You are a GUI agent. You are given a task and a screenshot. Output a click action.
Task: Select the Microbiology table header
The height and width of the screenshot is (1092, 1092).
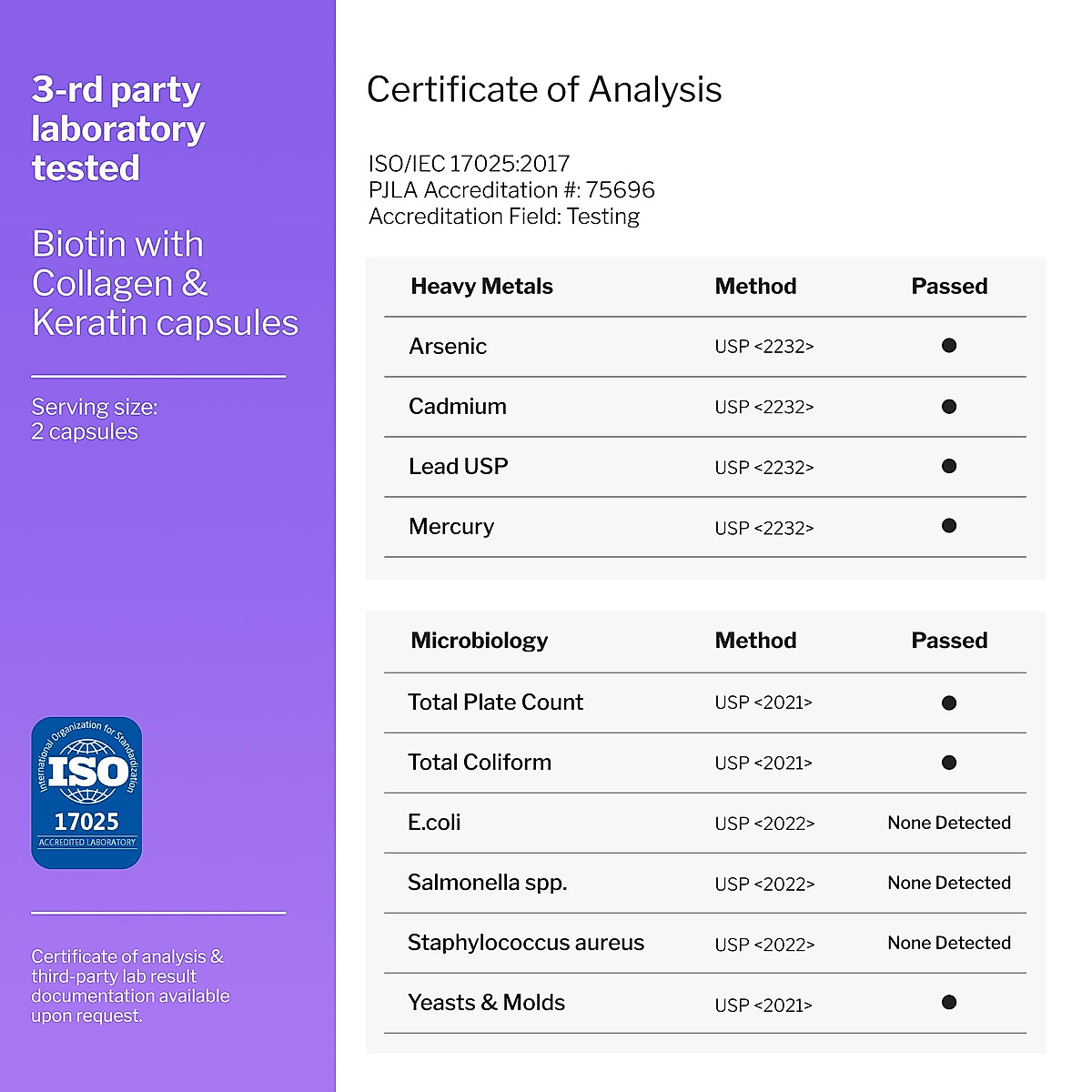pyautogui.click(x=480, y=641)
